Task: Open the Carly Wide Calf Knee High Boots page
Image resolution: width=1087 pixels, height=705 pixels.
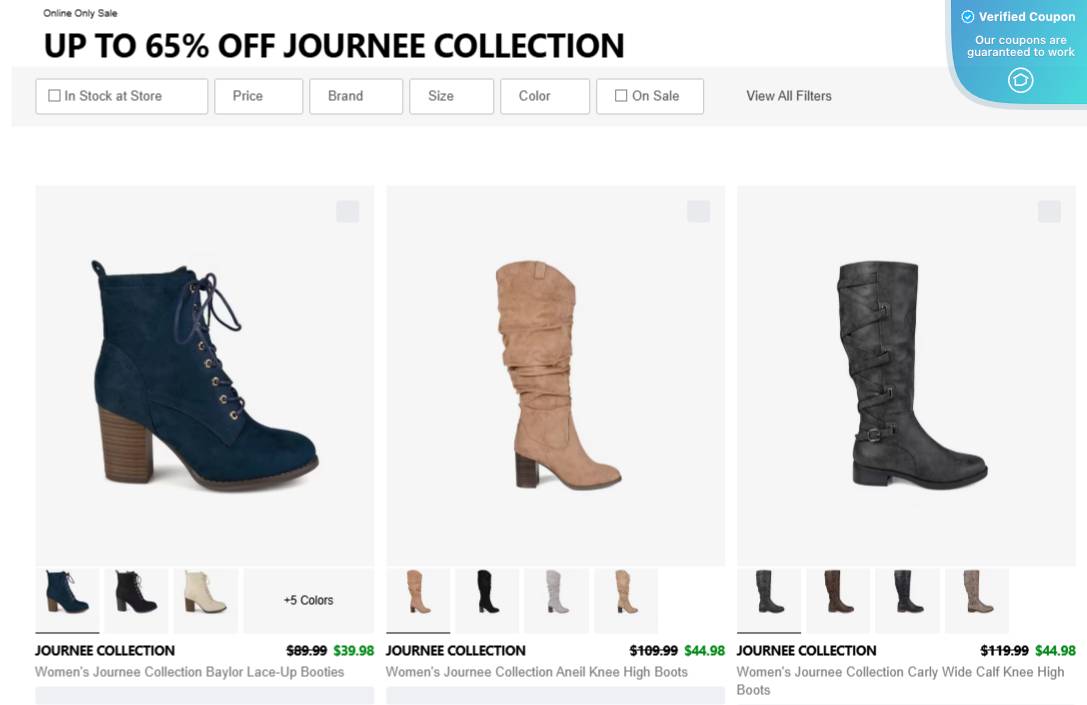Action: click(899, 680)
